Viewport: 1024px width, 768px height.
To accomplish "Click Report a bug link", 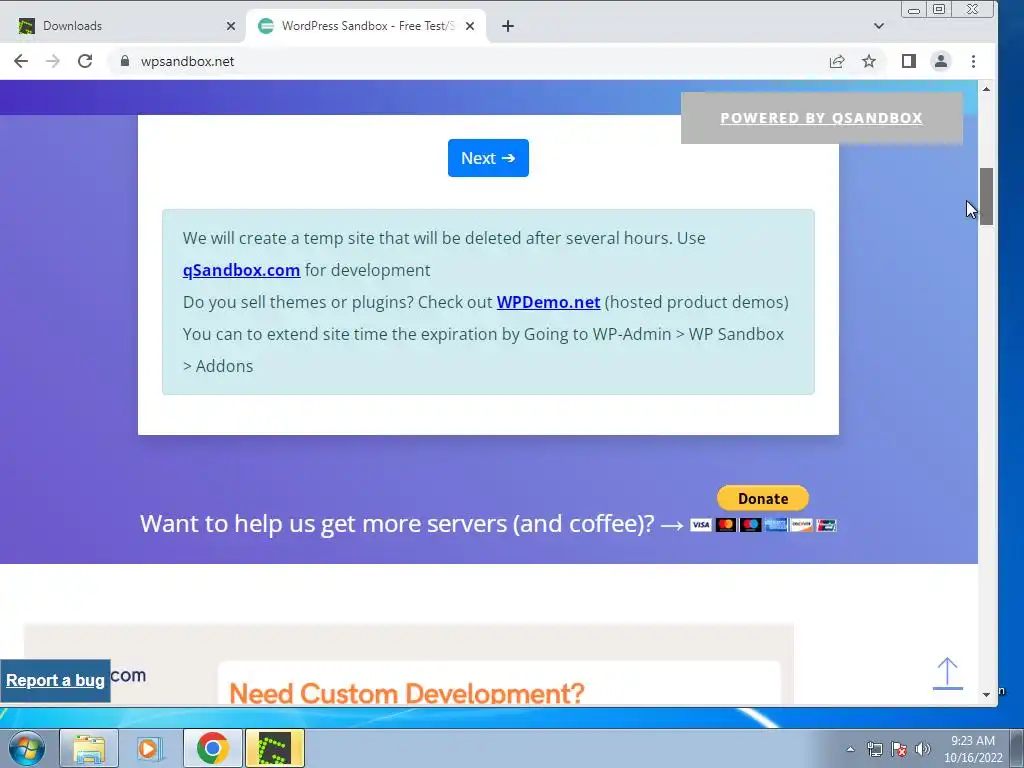I will 56,680.
